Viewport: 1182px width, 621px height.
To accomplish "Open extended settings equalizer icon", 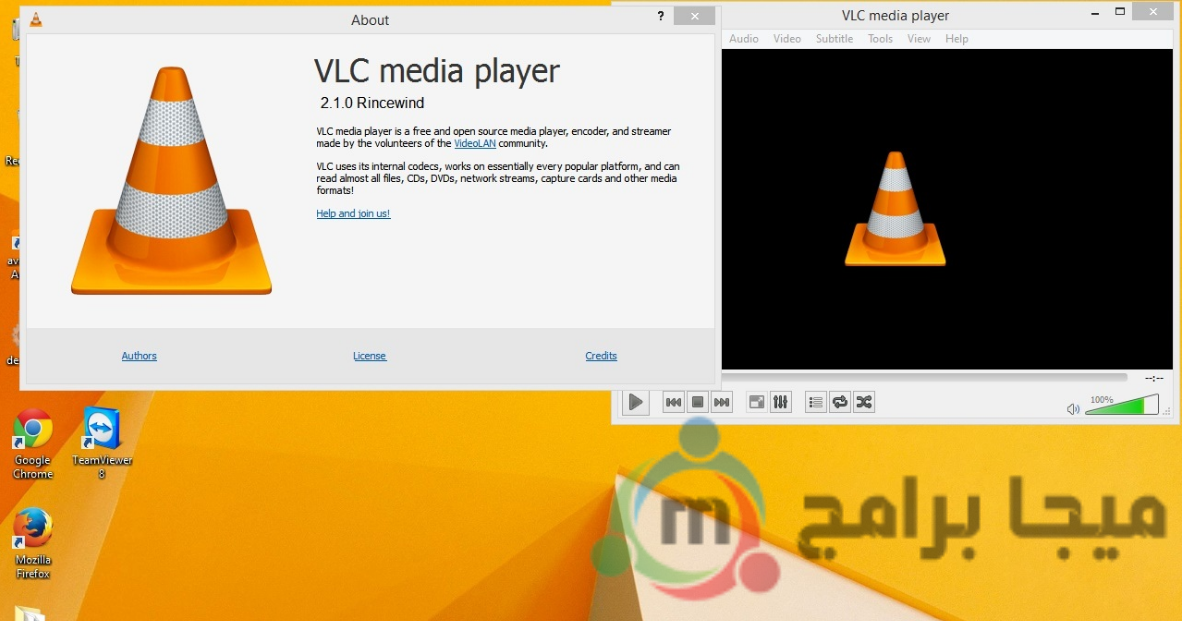I will coord(780,402).
